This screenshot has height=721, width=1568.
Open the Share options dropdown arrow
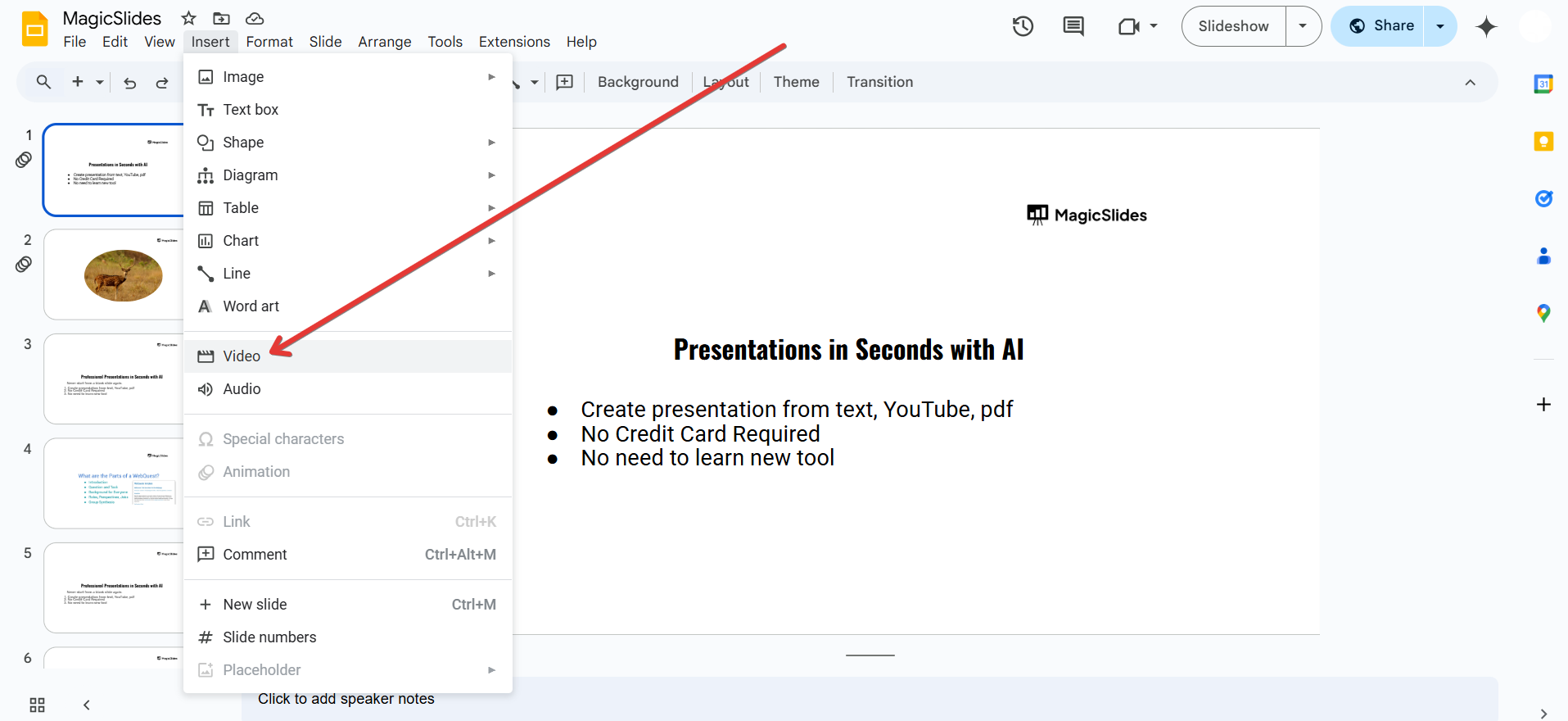(1440, 26)
